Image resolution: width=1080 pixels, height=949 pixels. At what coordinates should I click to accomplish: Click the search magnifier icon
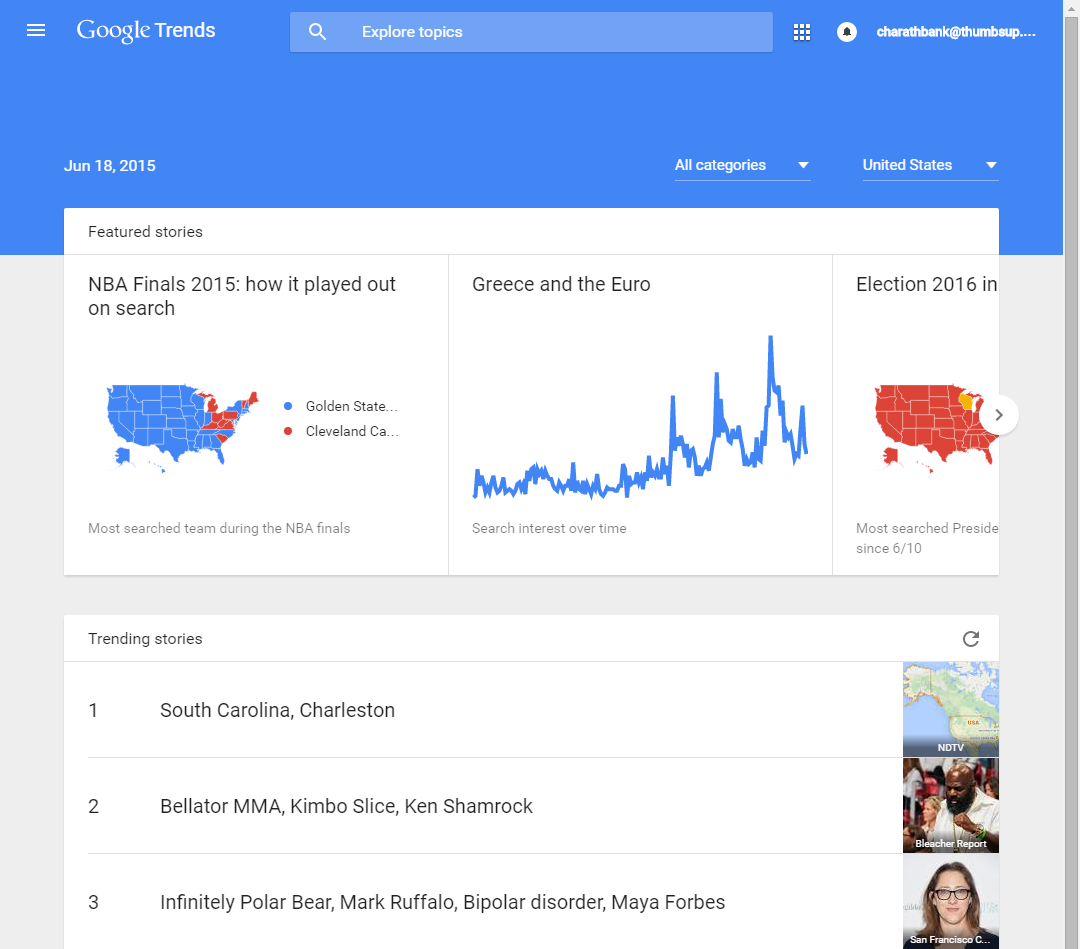[x=318, y=32]
